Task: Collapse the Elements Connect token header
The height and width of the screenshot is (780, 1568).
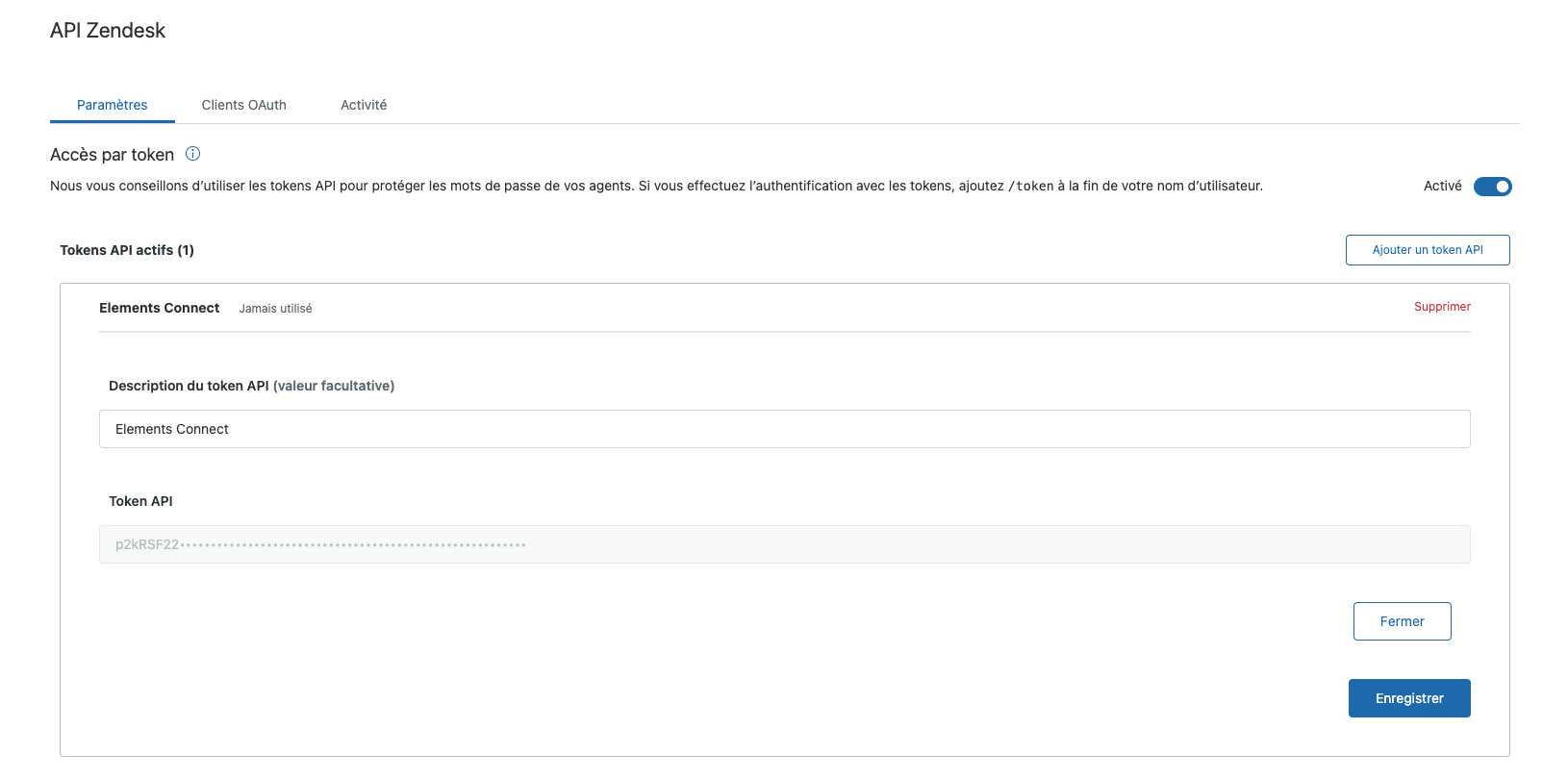Action: (x=160, y=308)
